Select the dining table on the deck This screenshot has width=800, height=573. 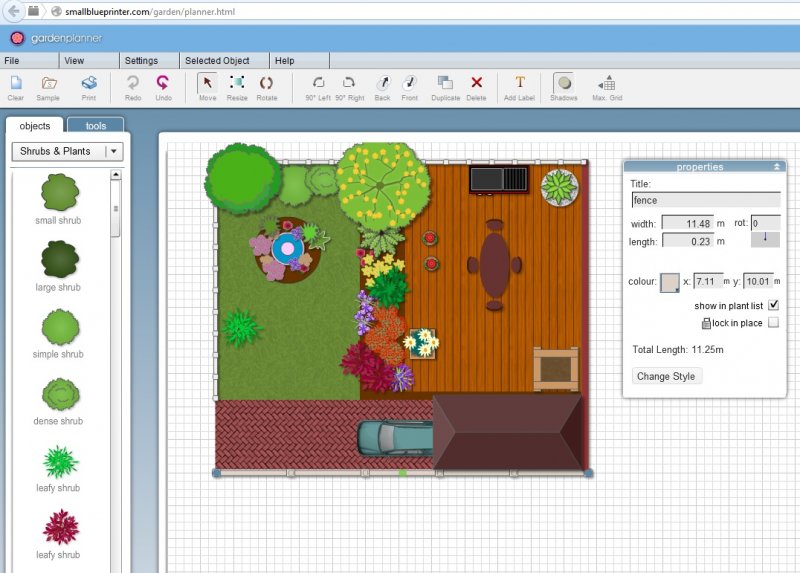(x=494, y=265)
